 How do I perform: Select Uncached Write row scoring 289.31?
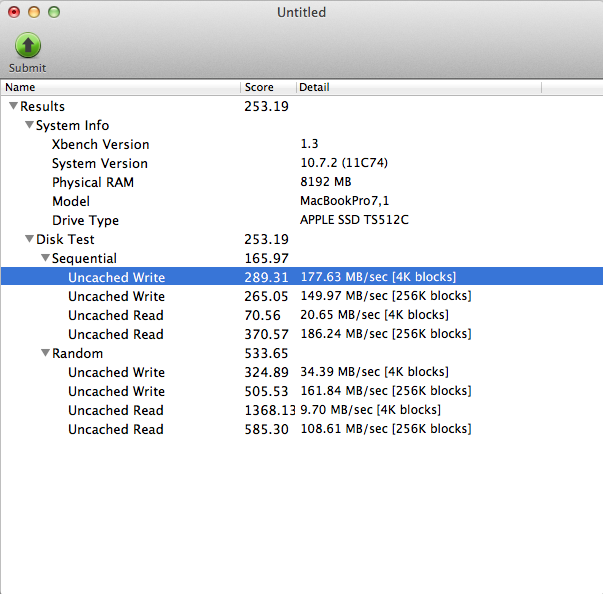click(302, 277)
